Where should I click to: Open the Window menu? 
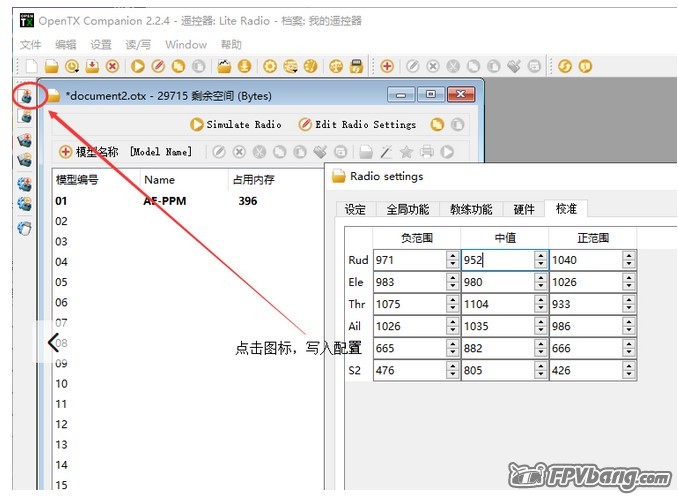pos(186,45)
